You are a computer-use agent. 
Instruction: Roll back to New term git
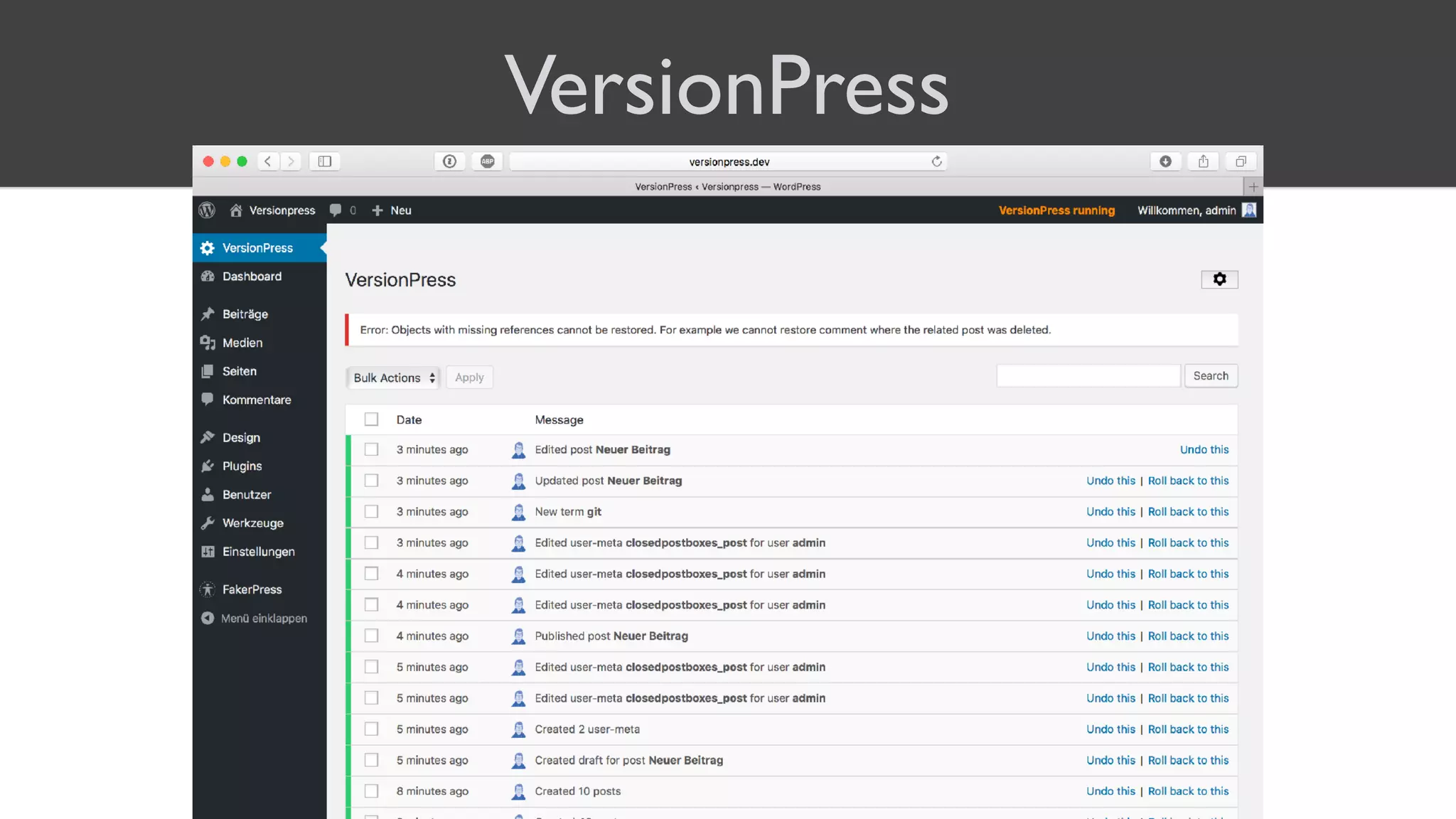click(x=1188, y=511)
